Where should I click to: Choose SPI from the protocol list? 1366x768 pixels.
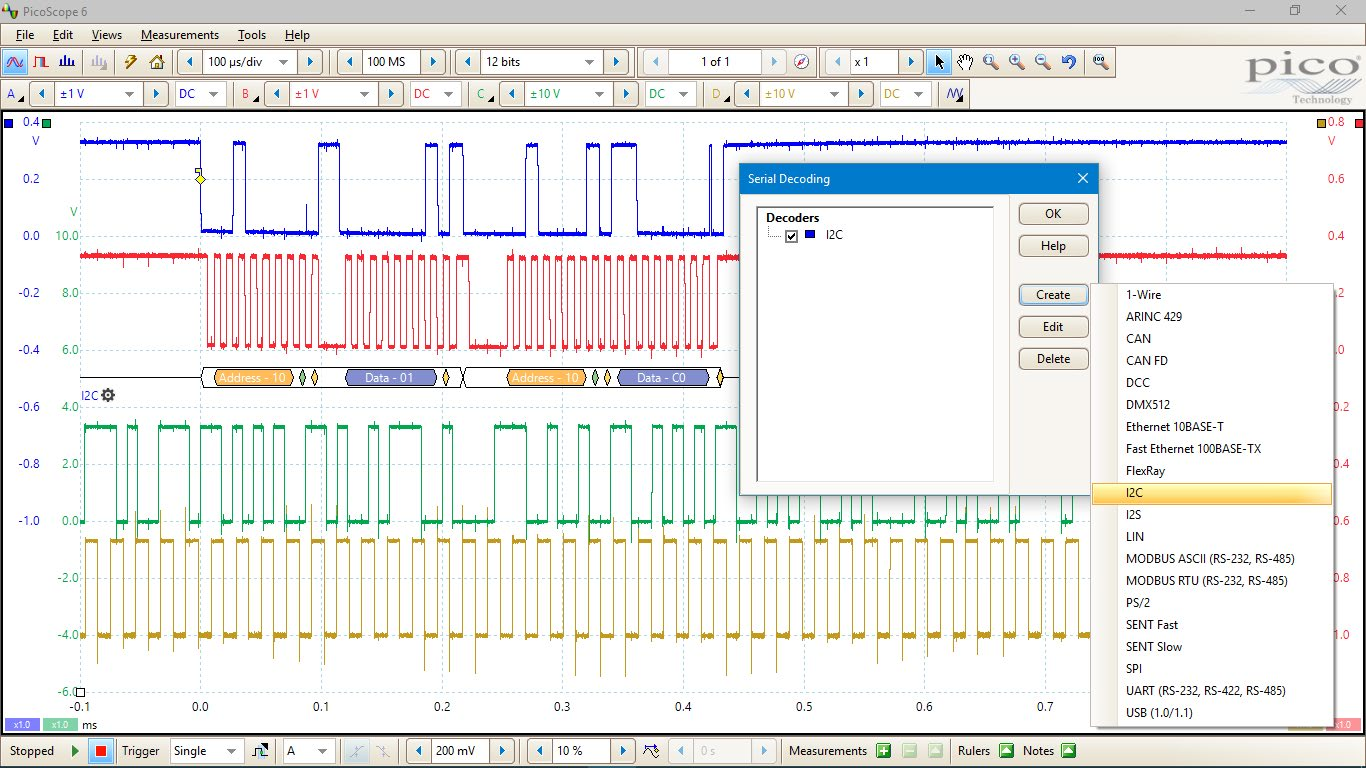1133,669
